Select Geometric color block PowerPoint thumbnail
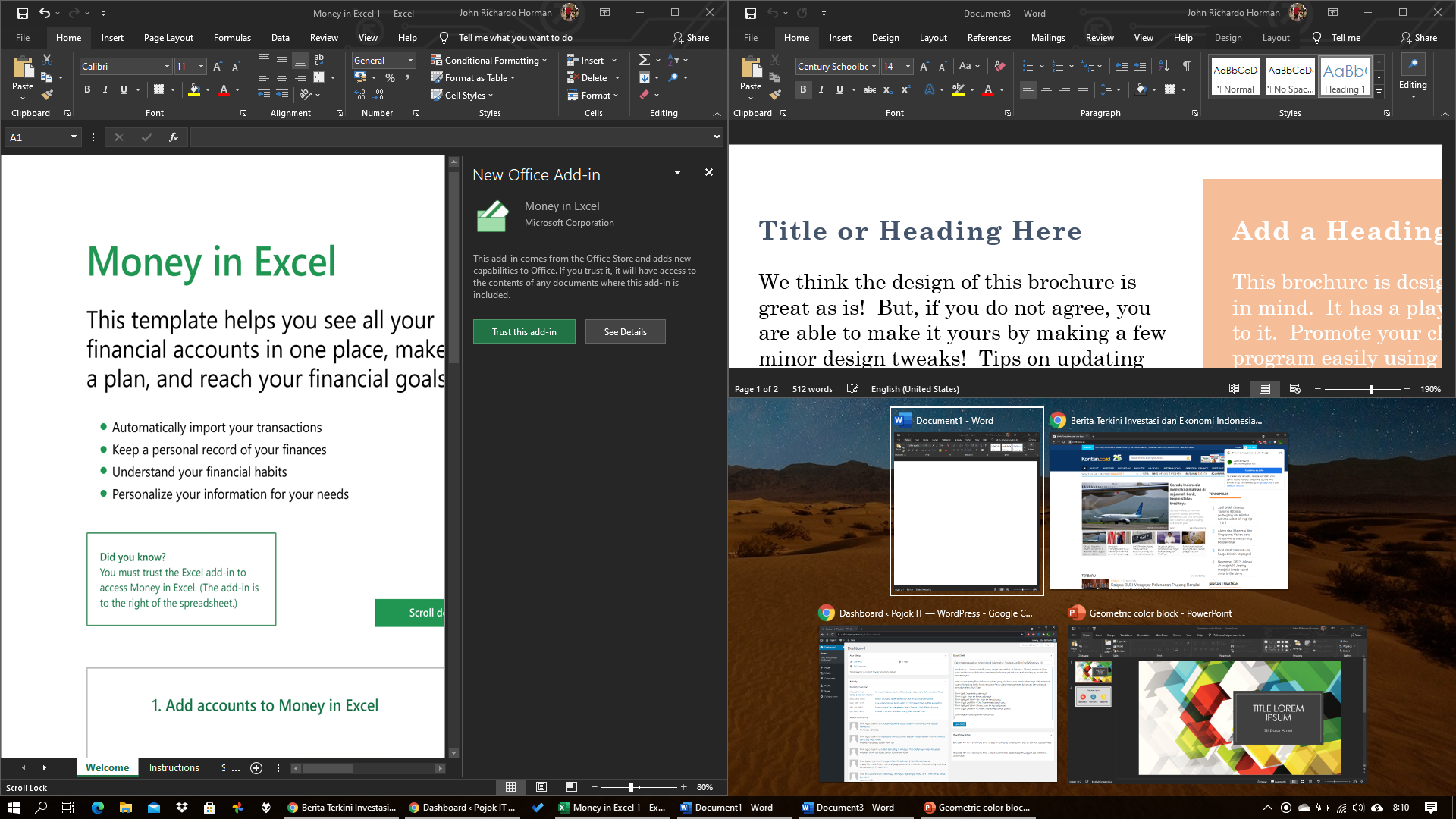The height and width of the screenshot is (819, 1456). click(x=1216, y=695)
